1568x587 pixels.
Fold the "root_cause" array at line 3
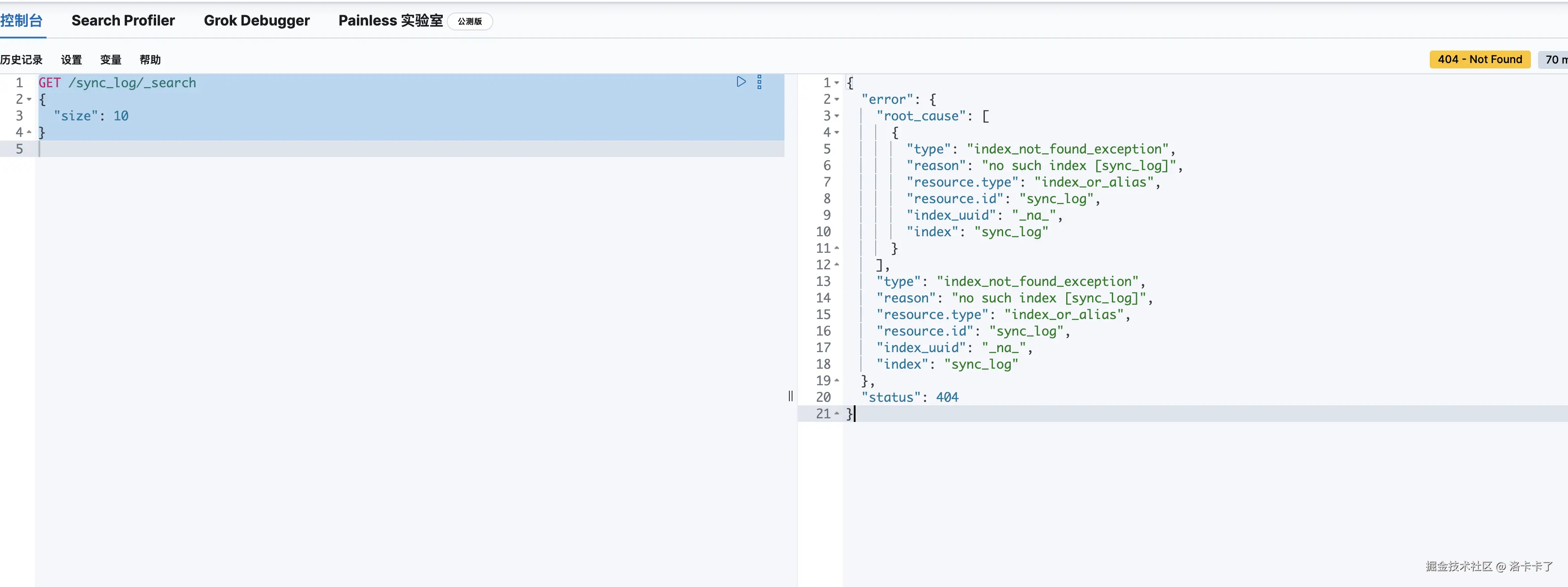point(837,116)
